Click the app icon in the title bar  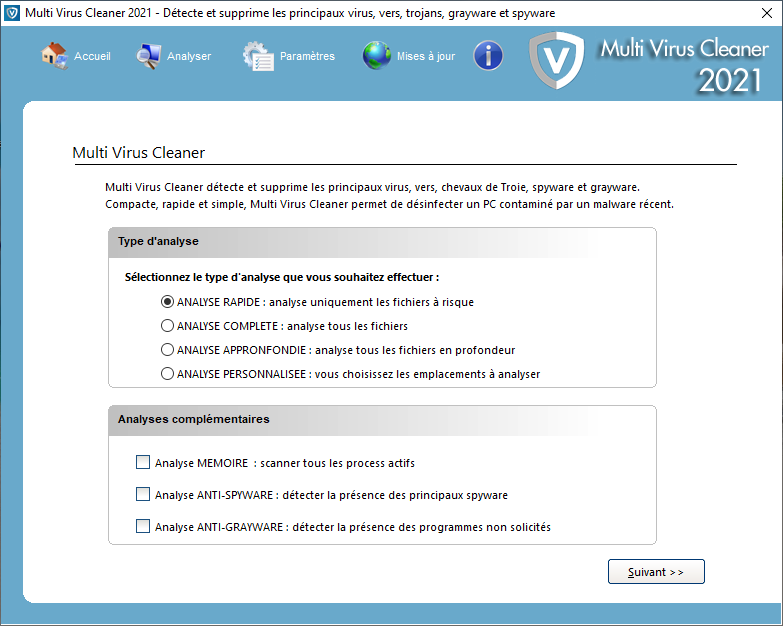[x=13, y=13]
